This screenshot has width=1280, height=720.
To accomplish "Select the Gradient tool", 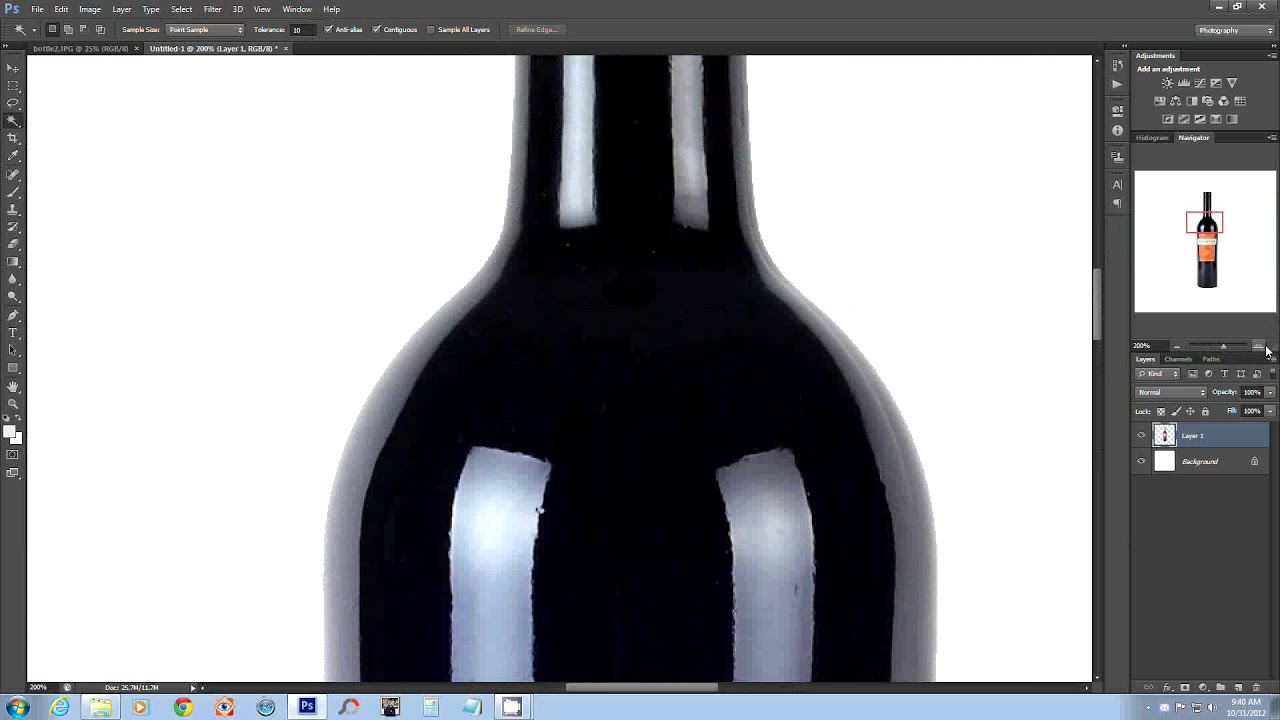I will pyautogui.click(x=13, y=262).
